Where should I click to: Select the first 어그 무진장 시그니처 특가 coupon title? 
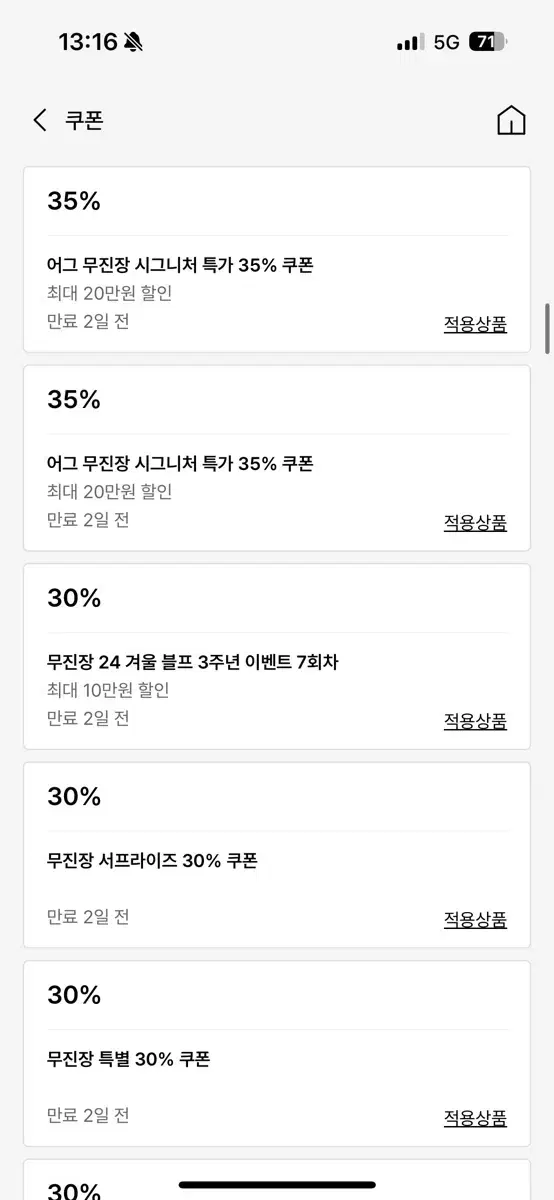click(180, 265)
